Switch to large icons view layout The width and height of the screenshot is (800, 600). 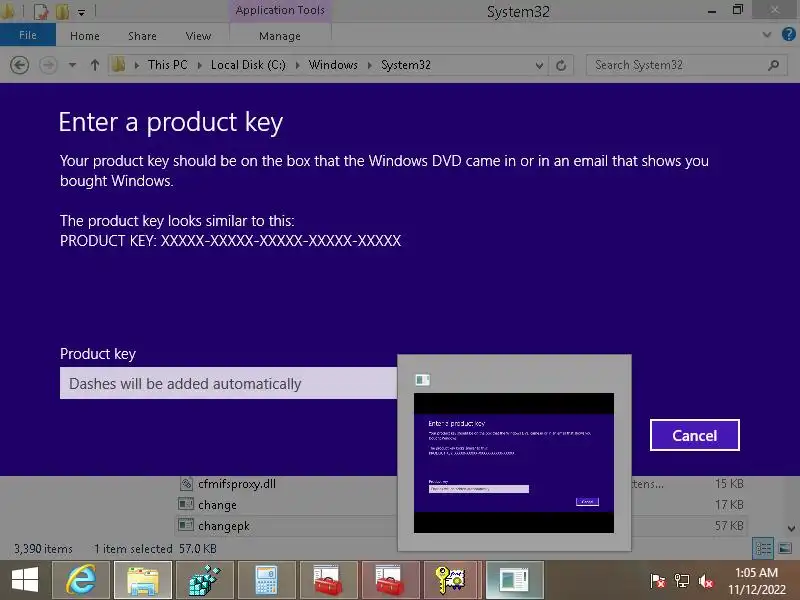pos(785,548)
